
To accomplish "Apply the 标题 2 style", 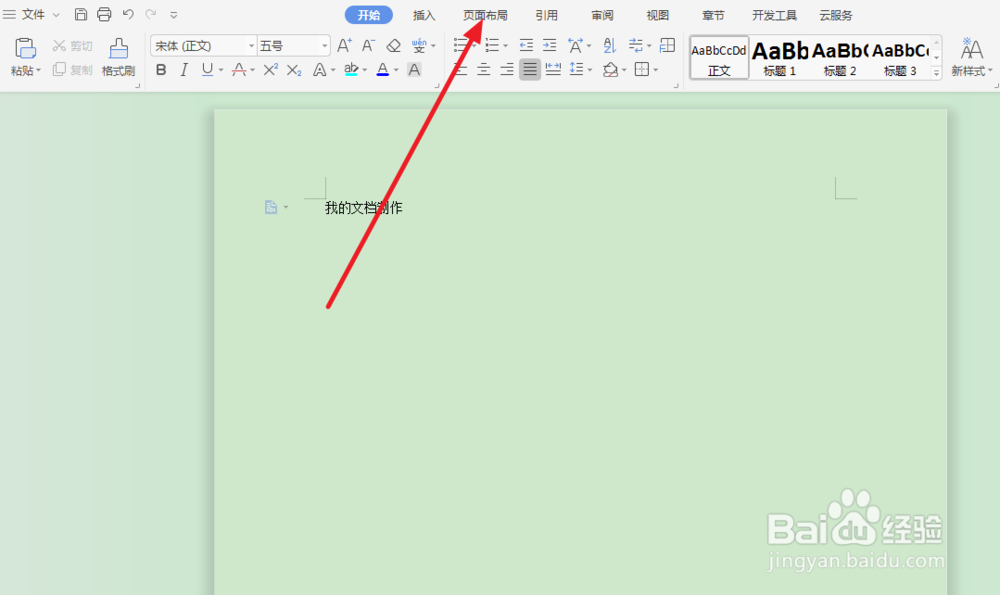I will pyautogui.click(x=839, y=57).
